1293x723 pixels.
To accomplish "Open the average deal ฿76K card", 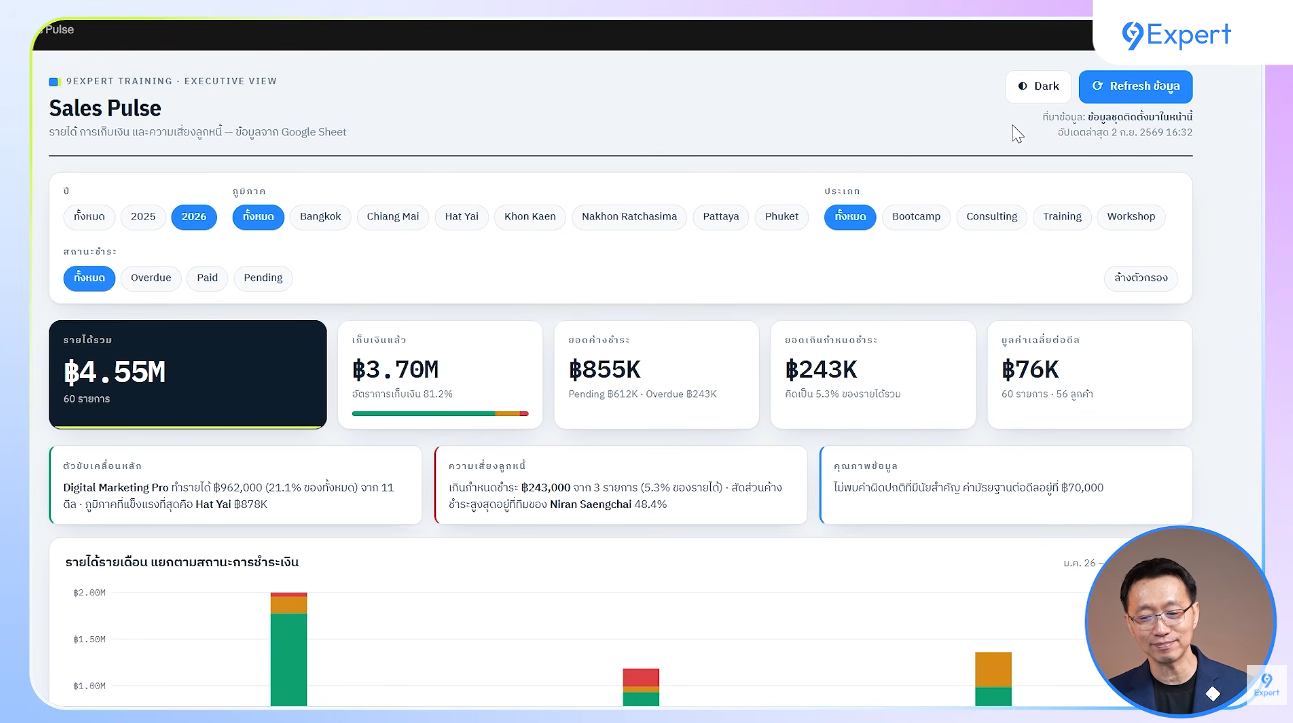I will coord(1089,374).
